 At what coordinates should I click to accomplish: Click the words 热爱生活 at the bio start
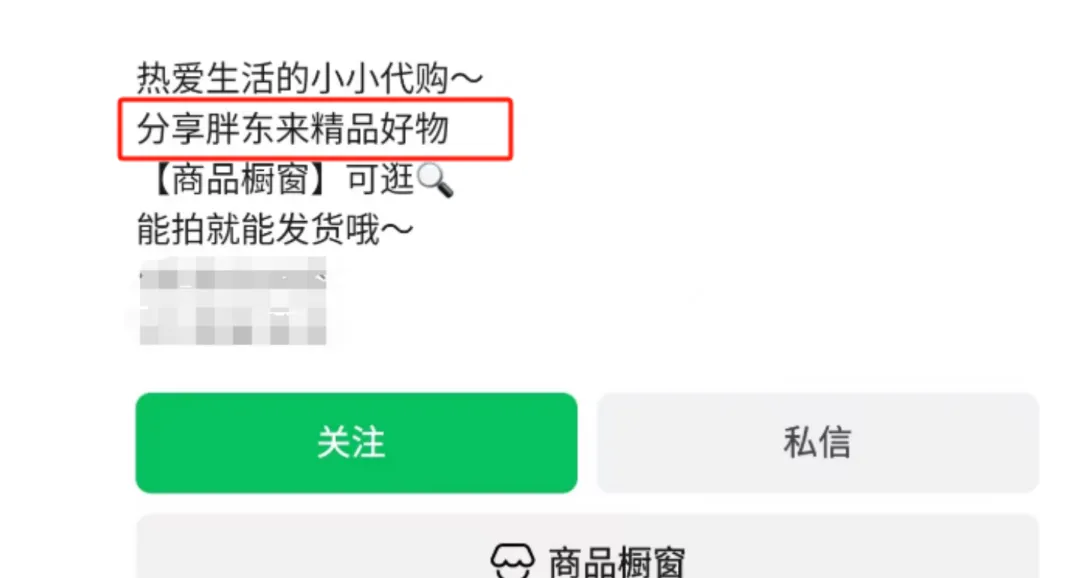click(205, 78)
